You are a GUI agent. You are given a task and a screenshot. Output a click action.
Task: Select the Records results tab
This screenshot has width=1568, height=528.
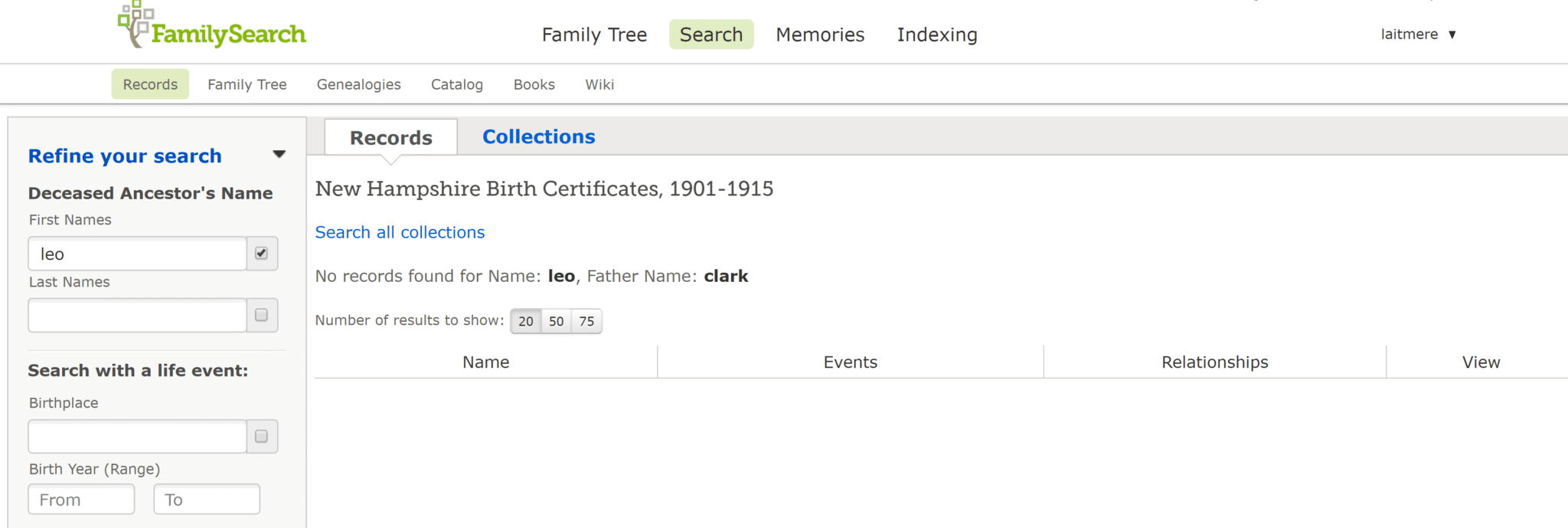391,138
